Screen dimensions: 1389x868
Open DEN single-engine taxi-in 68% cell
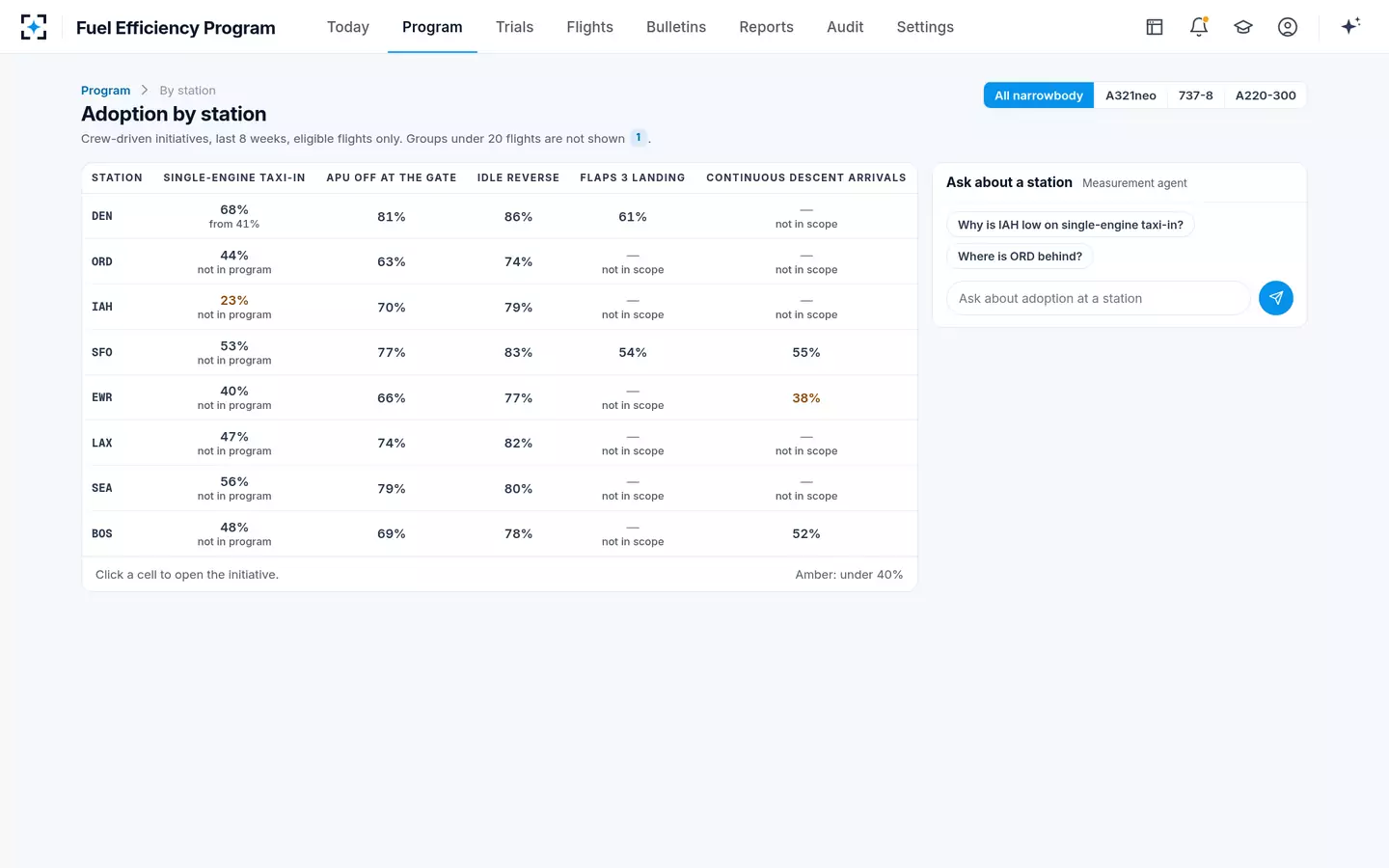(234, 216)
